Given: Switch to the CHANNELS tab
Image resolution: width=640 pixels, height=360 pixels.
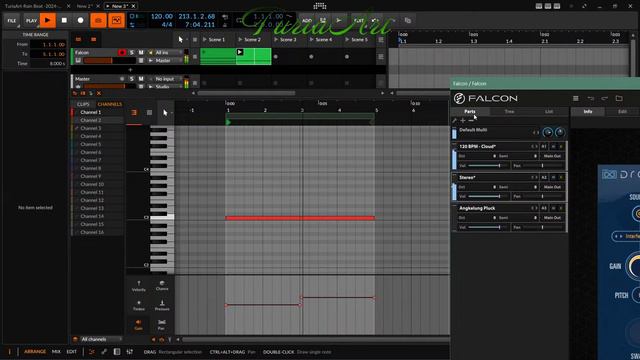Looking at the screenshot, I should tap(109, 104).
